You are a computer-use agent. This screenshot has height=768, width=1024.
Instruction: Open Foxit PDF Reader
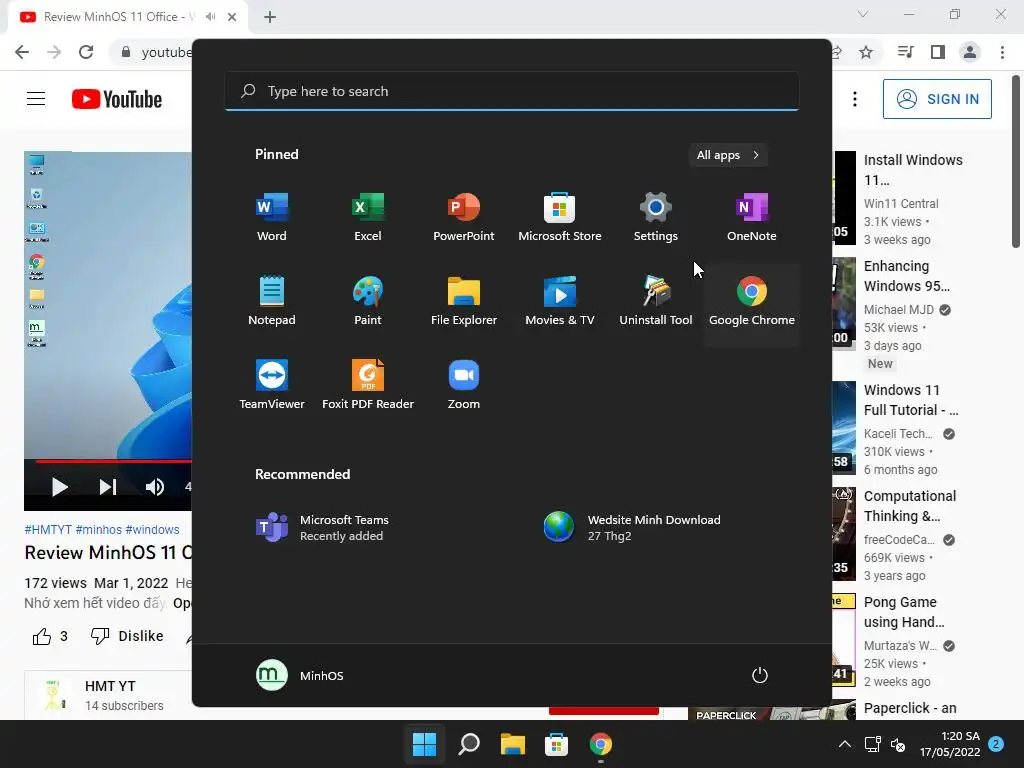[368, 385]
